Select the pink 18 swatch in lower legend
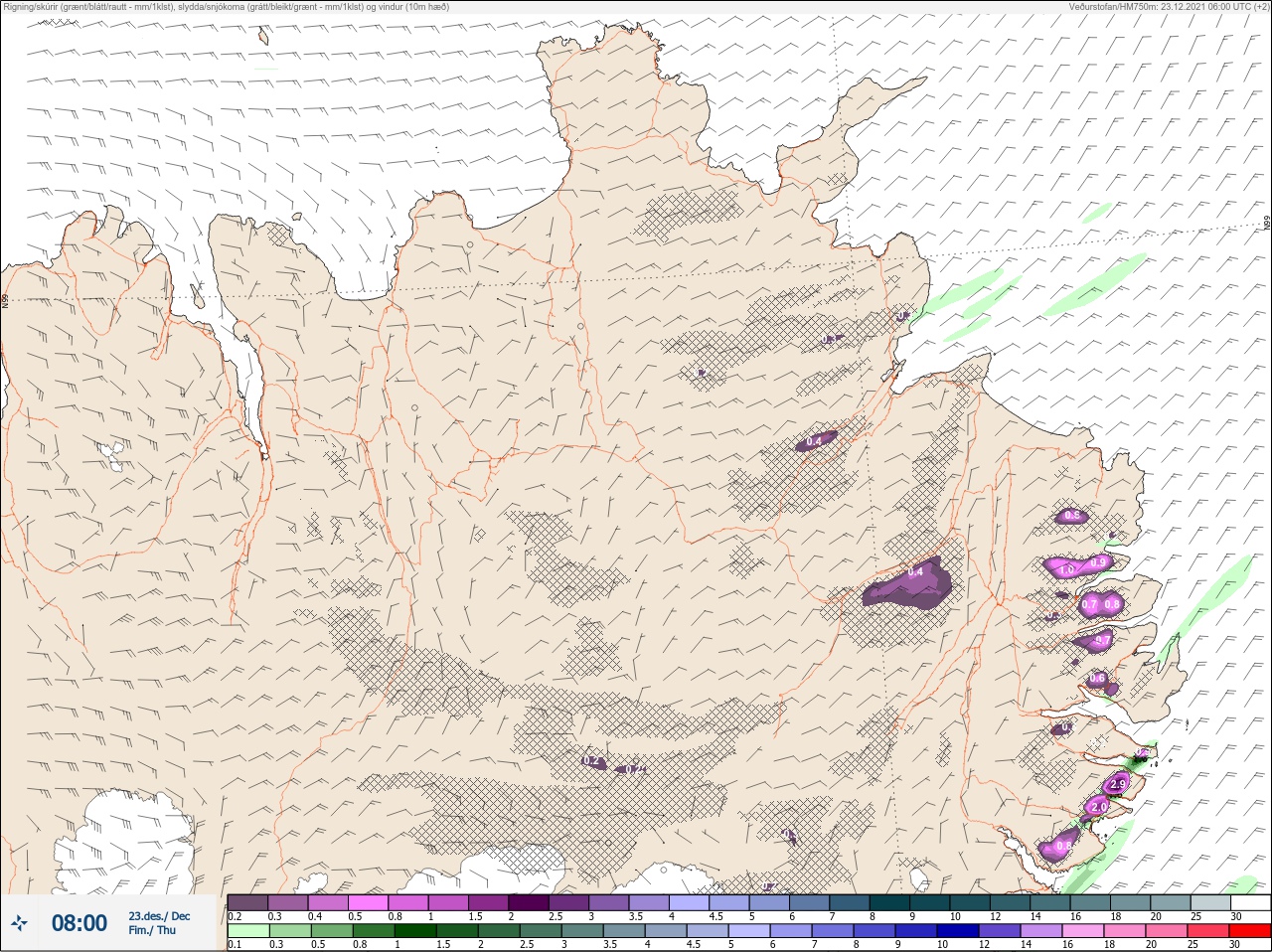 coord(1124,931)
